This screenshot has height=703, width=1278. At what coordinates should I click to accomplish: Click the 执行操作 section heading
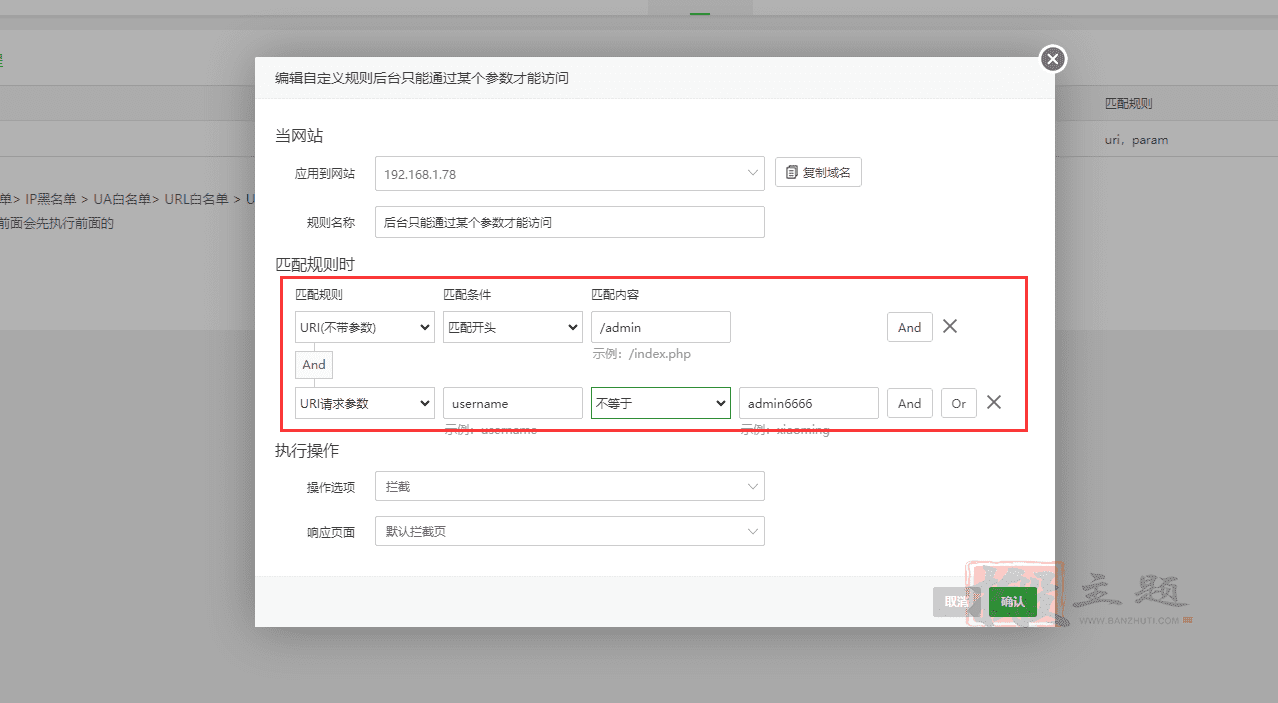307,451
